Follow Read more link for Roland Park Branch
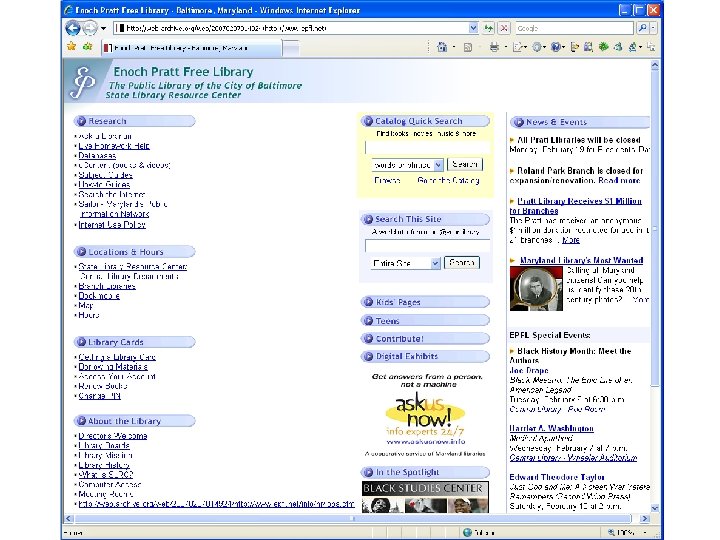720x540 pixels. tap(619, 180)
